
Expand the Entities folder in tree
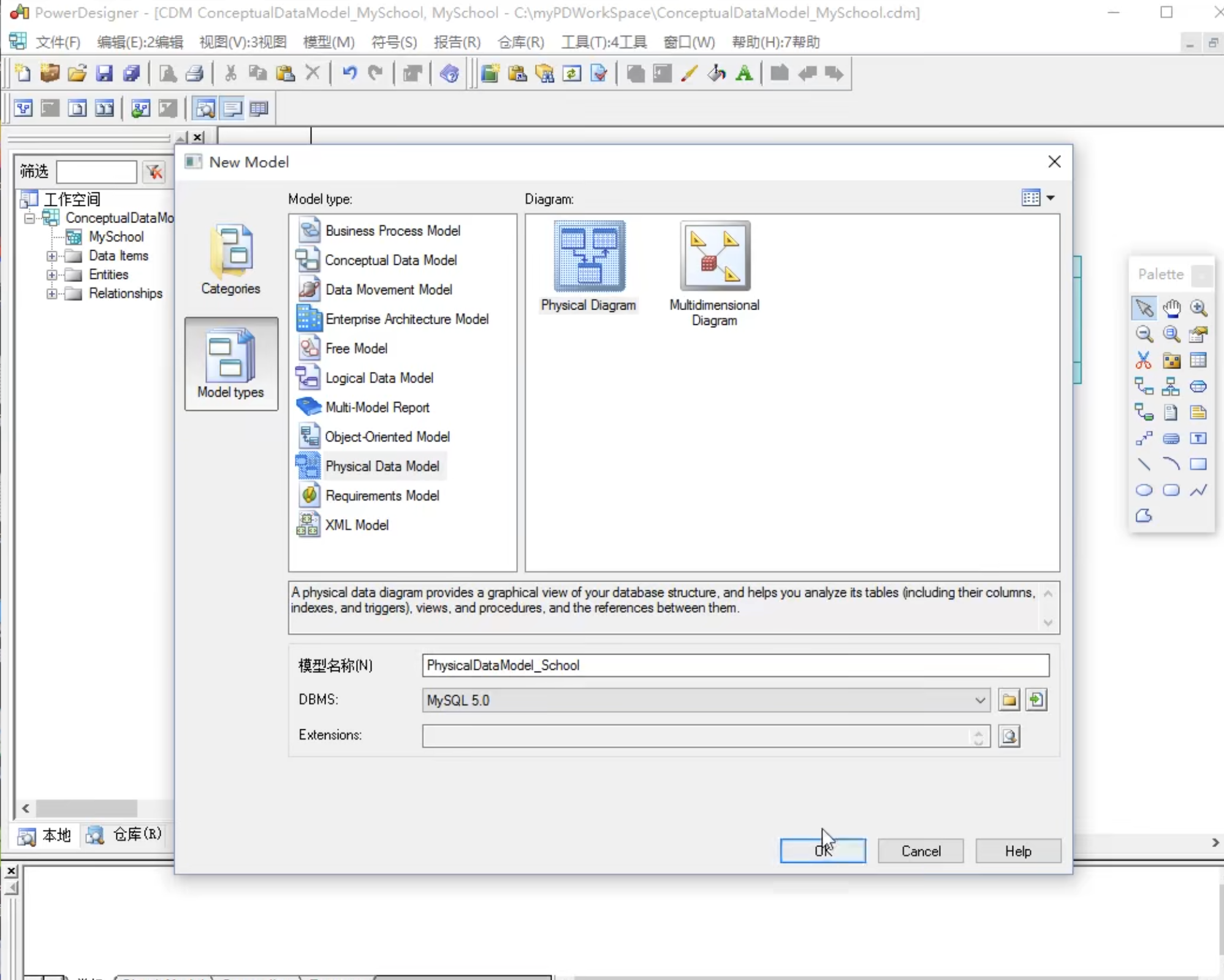click(x=51, y=275)
